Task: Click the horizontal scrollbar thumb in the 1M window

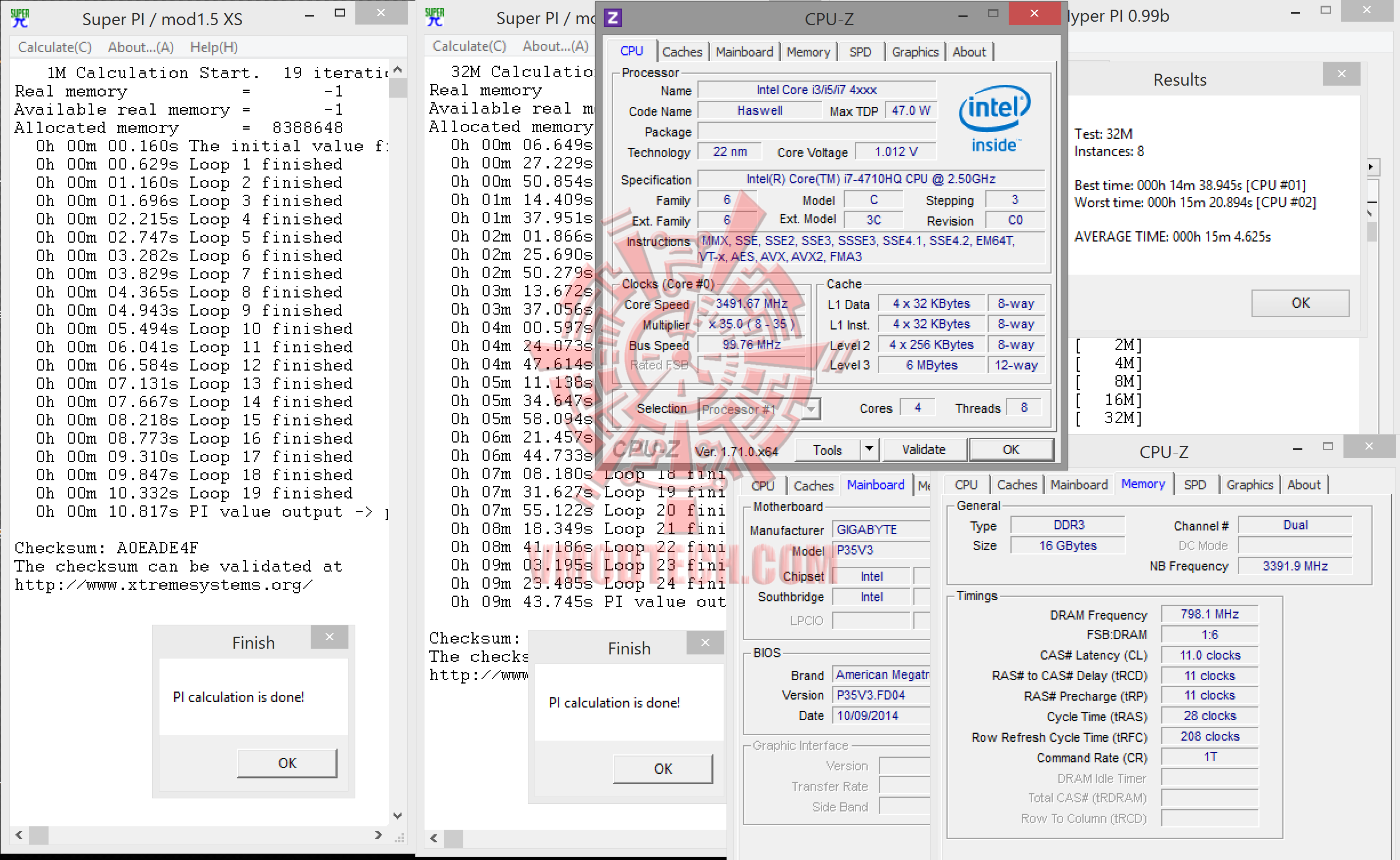Action: [x=39, y=835]
